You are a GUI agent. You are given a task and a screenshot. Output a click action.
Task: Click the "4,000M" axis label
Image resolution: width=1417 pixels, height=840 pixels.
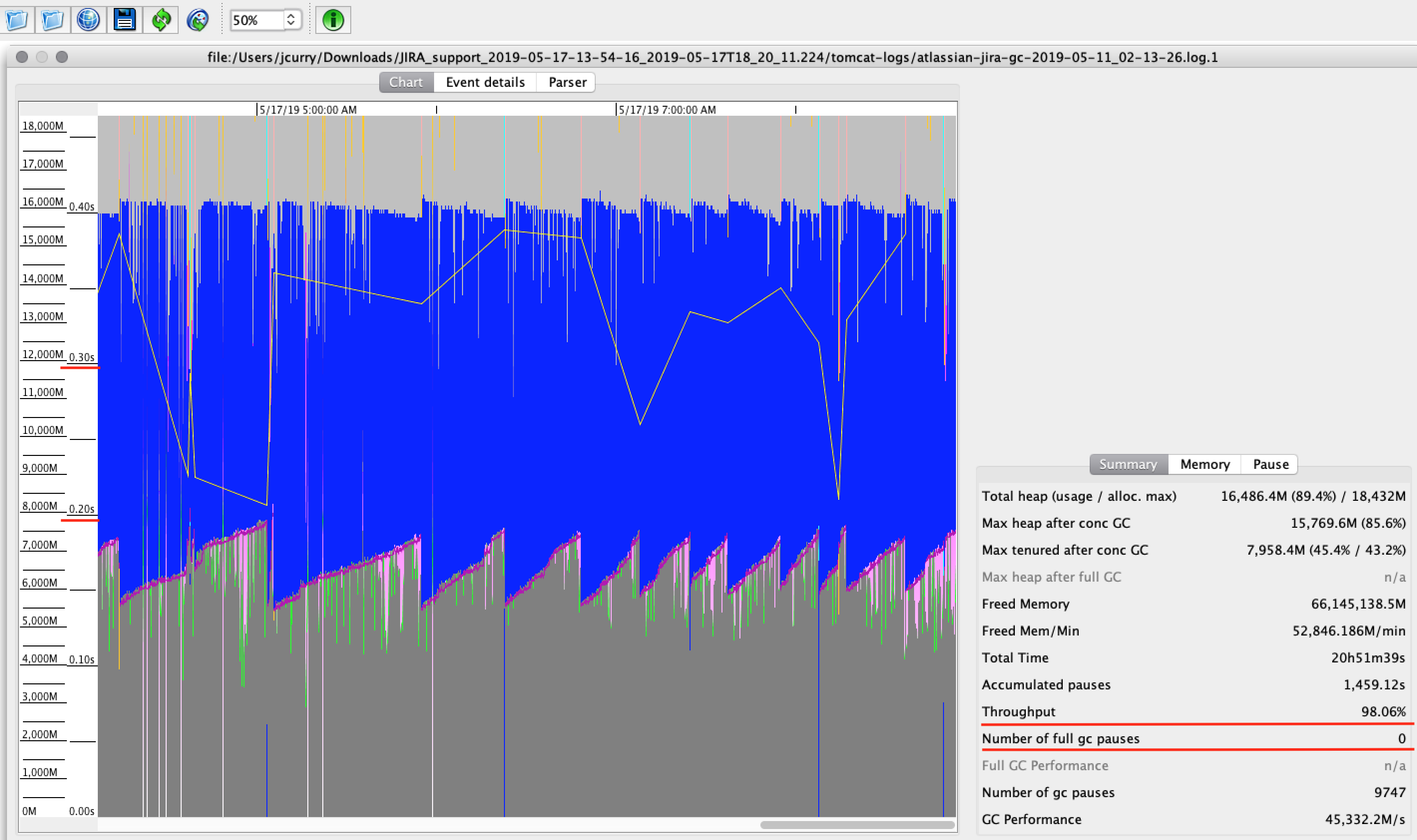coord(39,659)
